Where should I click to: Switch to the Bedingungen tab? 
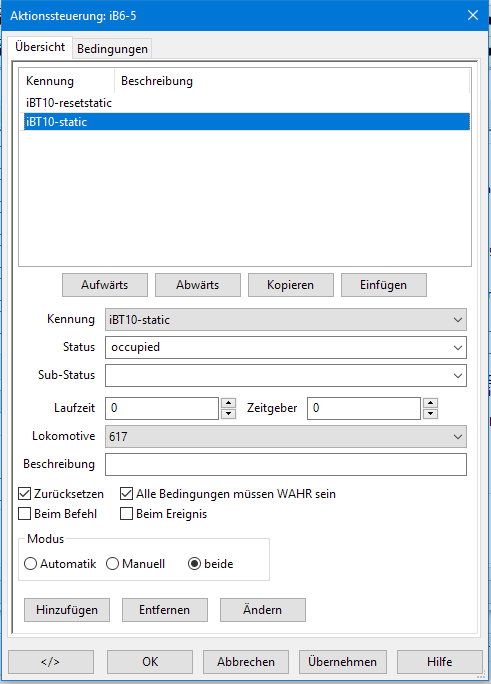pyautogui.click(x=112, y=49)
